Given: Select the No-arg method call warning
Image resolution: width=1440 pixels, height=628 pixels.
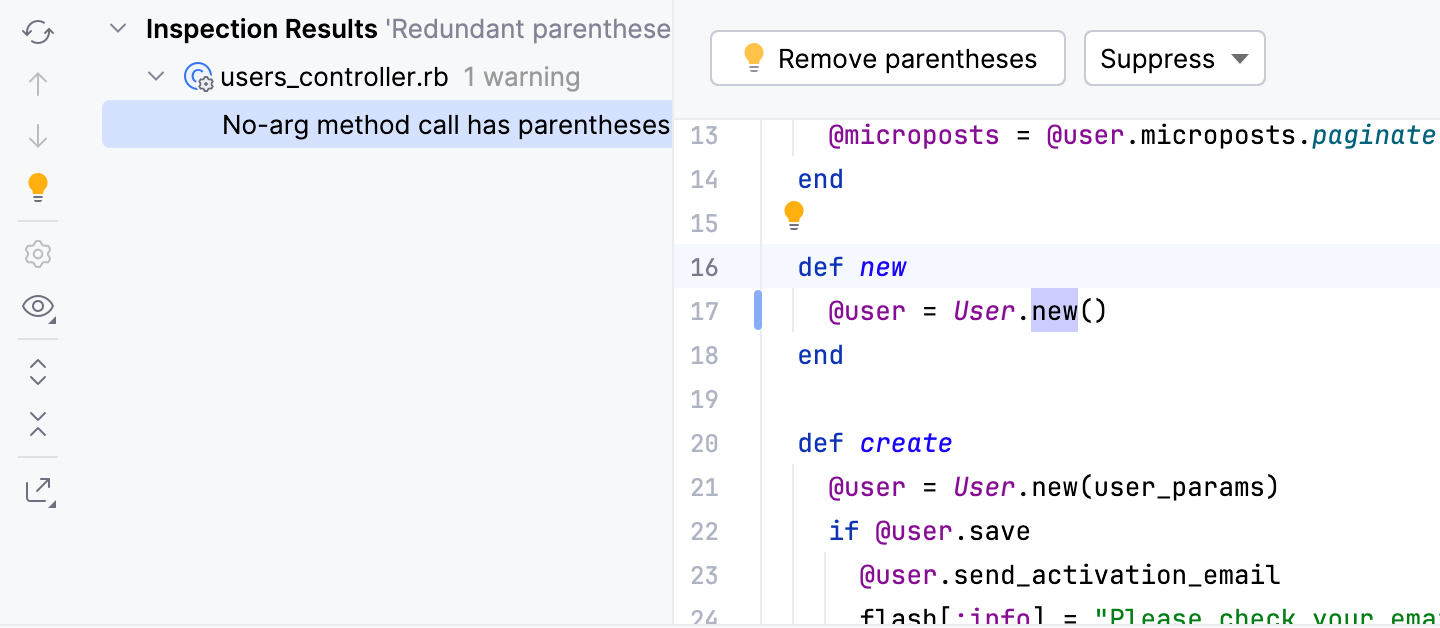Looking at the screenshot, I should tap(445, 125).
